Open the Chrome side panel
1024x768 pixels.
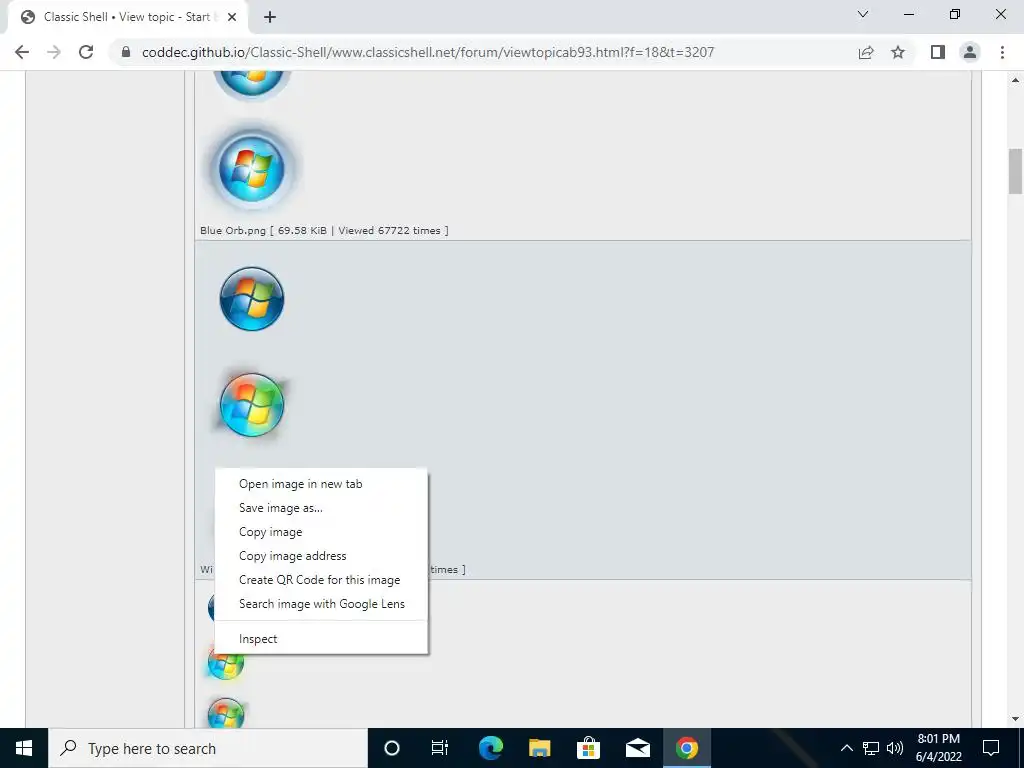coord(938,52)
